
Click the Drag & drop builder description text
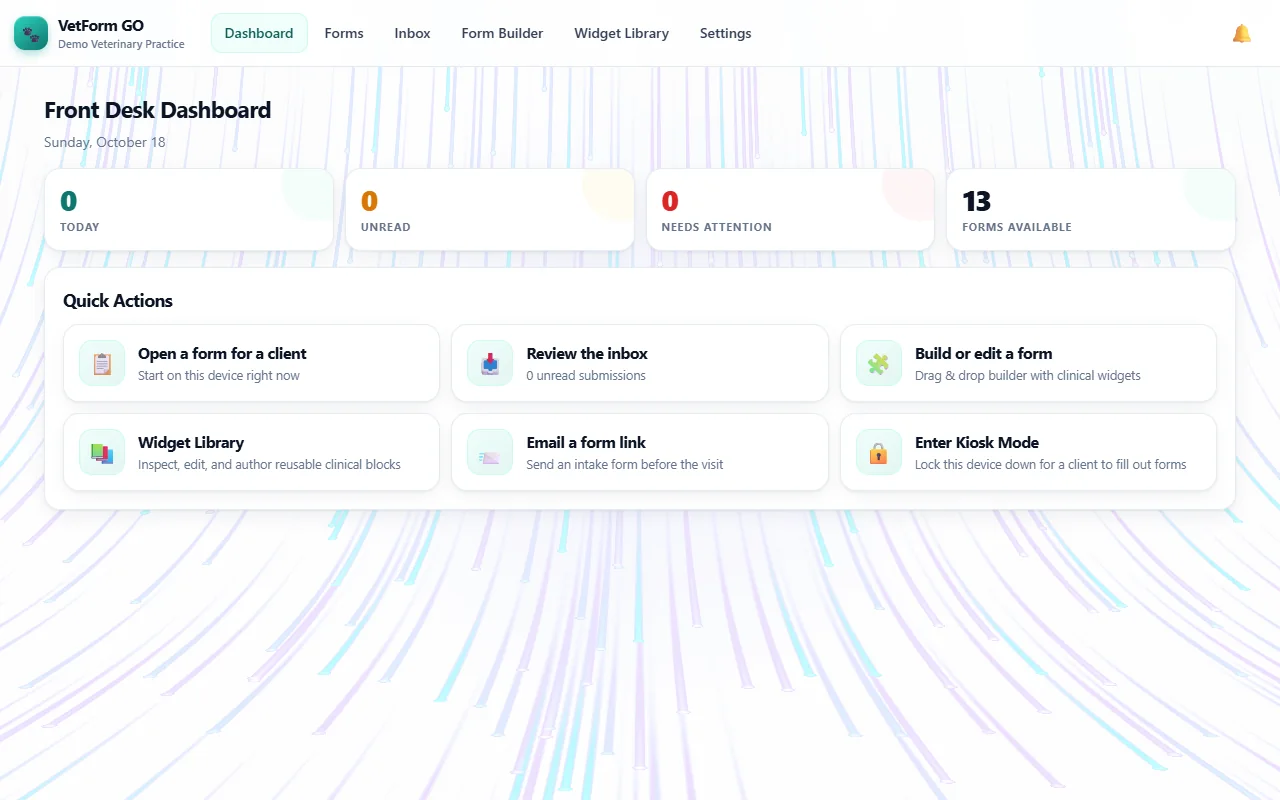(1028, 376)
